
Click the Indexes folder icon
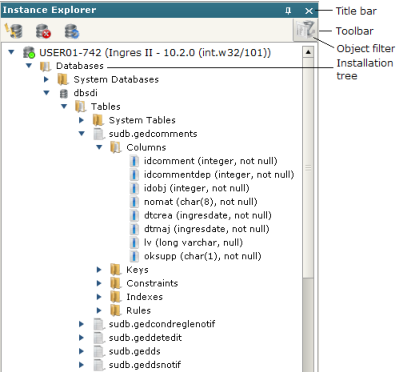tap(115, 297)
